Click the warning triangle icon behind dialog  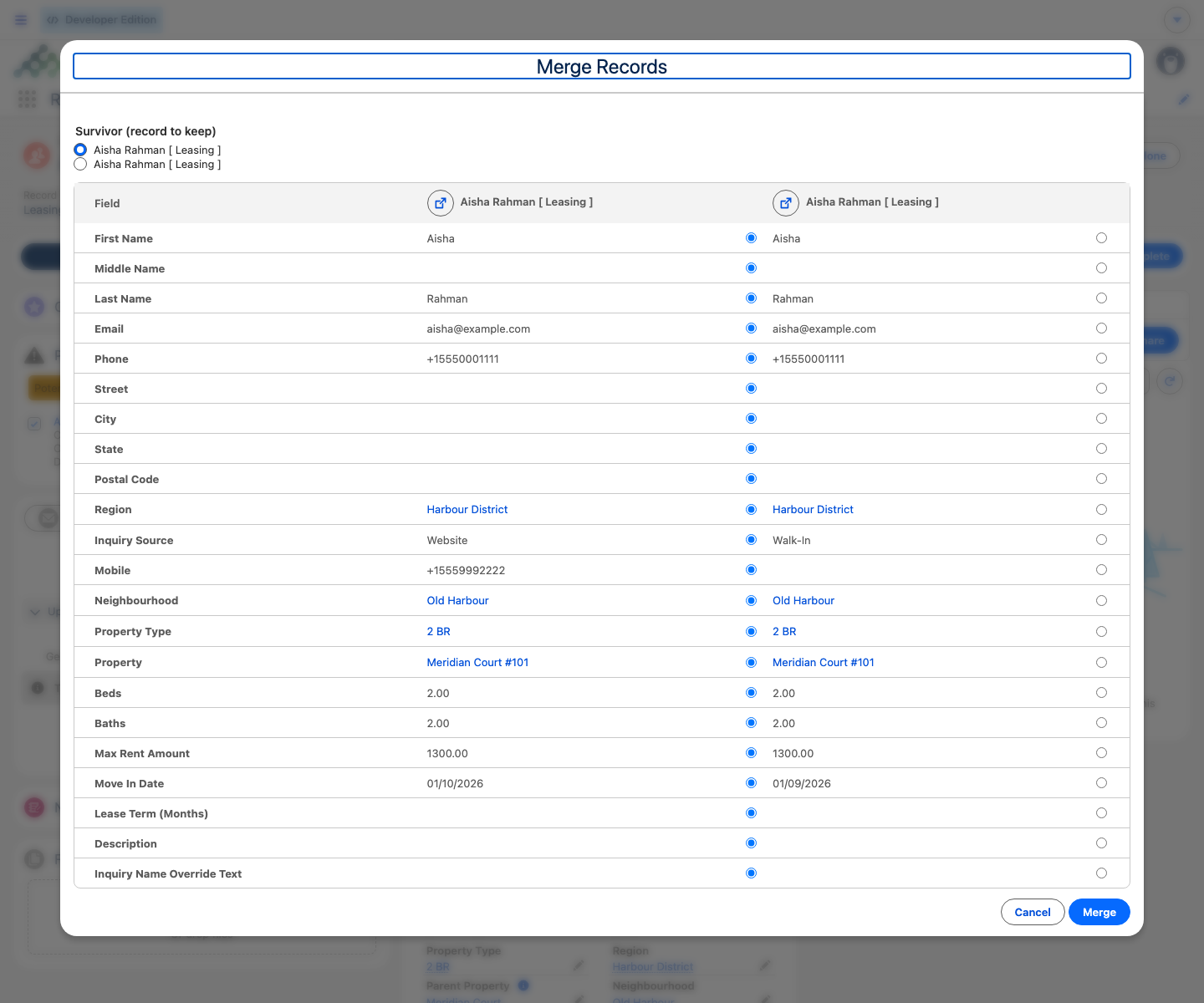[34, 356]
